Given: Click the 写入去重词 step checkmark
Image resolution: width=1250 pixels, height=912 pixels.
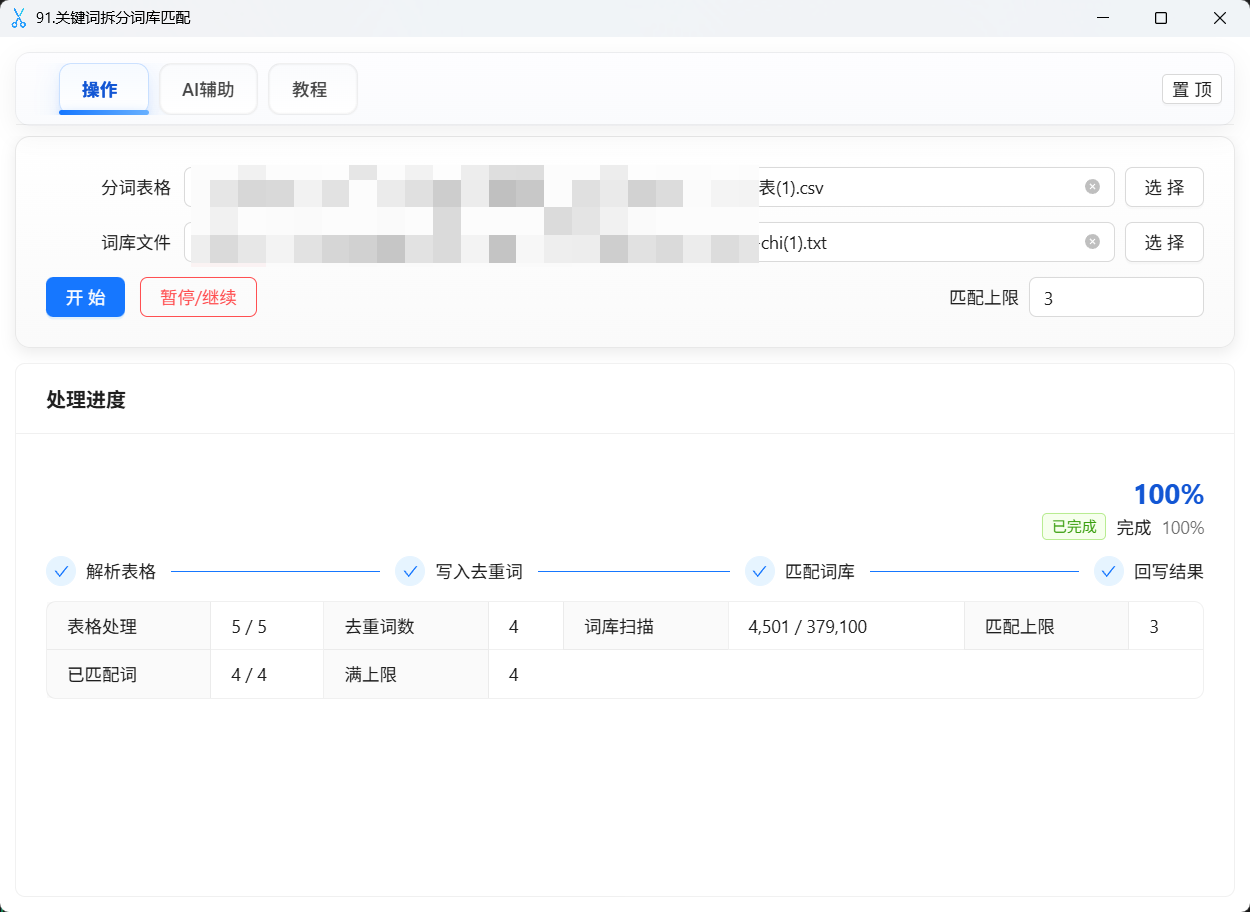Looking at the screenshot, I should pos(409,571).
